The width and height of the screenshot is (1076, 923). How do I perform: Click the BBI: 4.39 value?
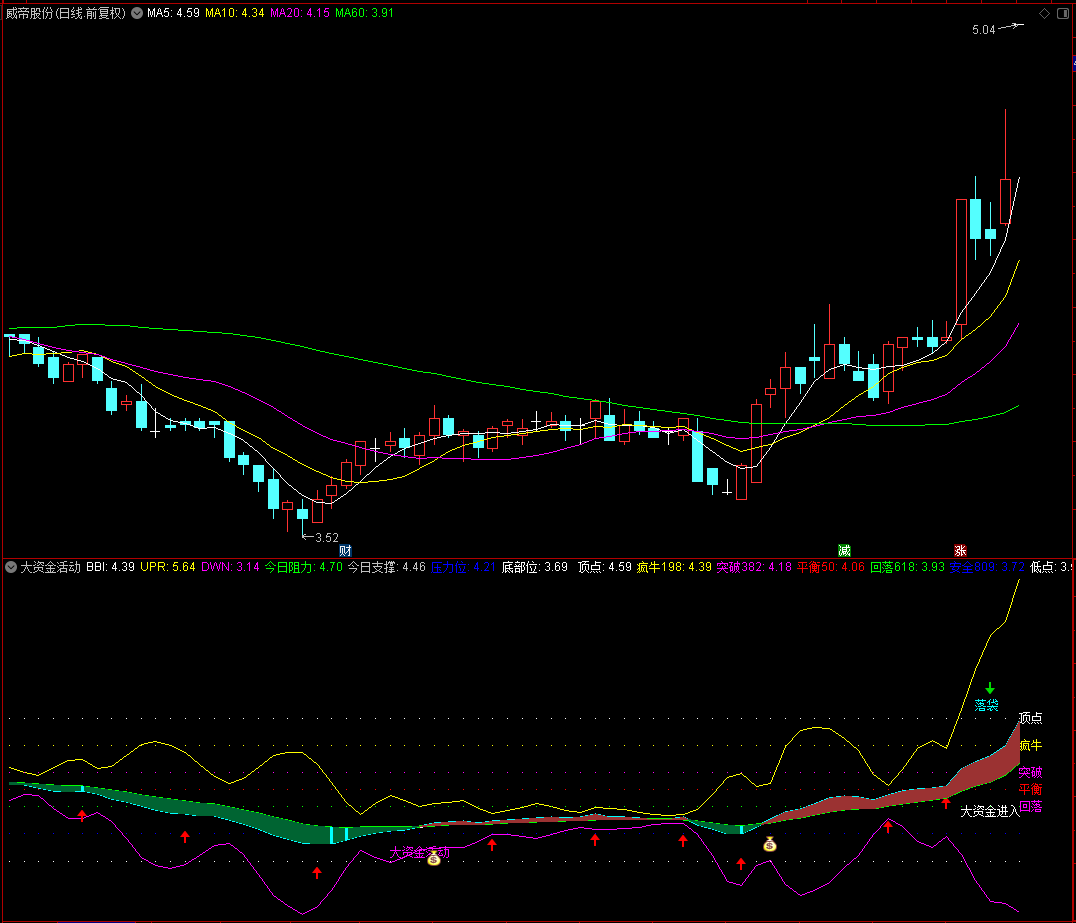click(x=110, y=567)
